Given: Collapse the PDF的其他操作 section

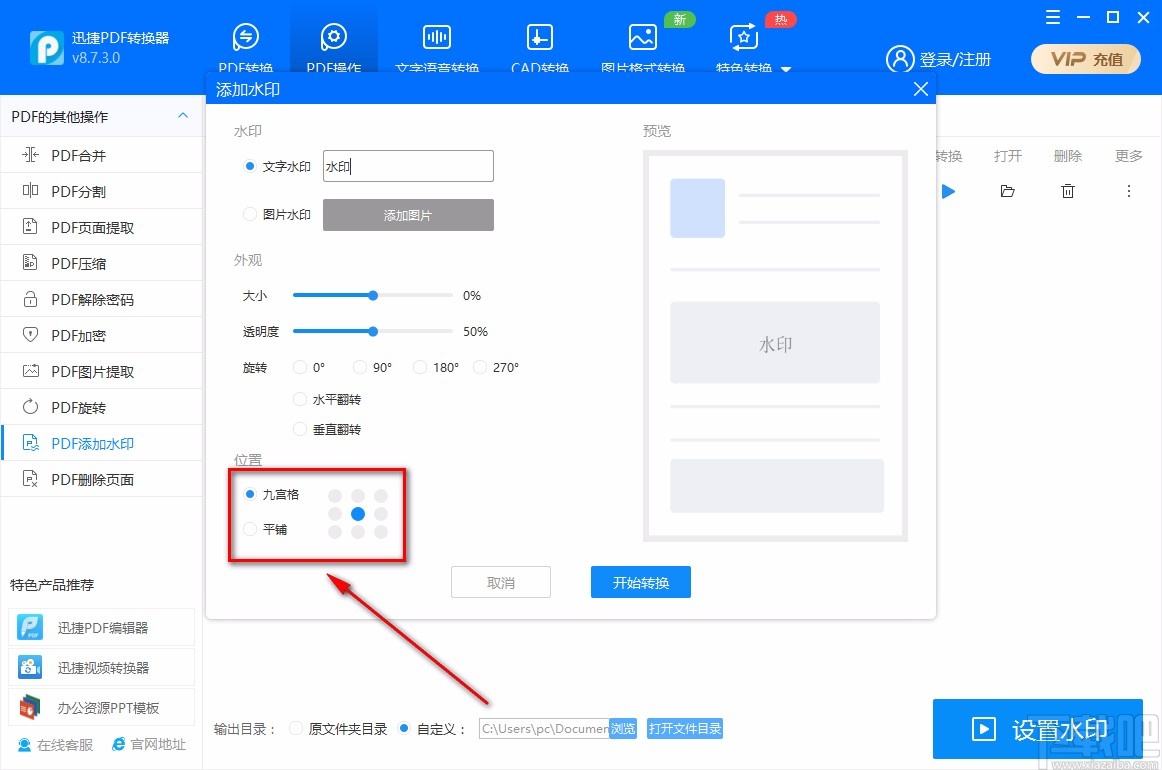Looking at the screenshot, I should 183,116.
